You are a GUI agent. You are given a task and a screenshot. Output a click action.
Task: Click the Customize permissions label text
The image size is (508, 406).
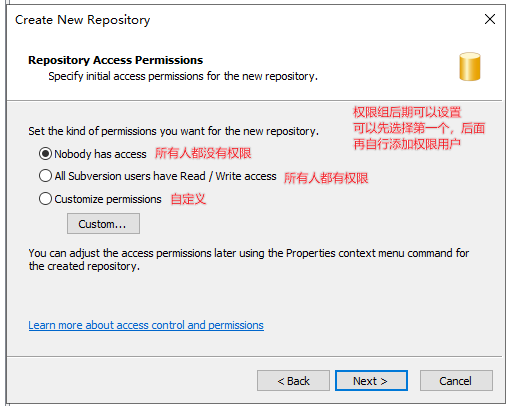coord(108,199)
